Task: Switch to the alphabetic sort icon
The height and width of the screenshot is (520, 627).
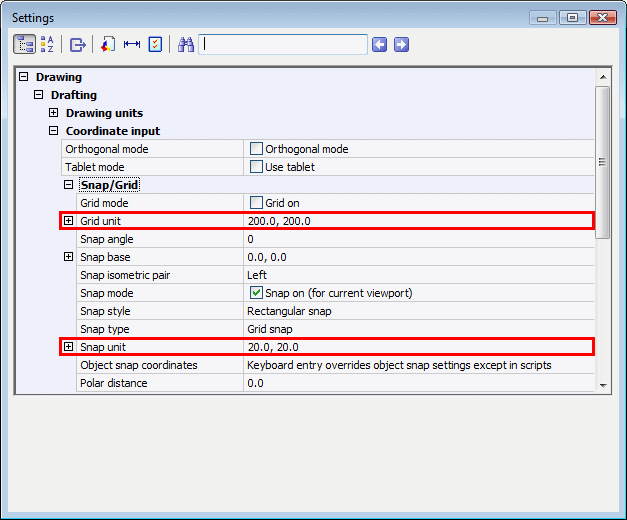Action: pos(47,44)
